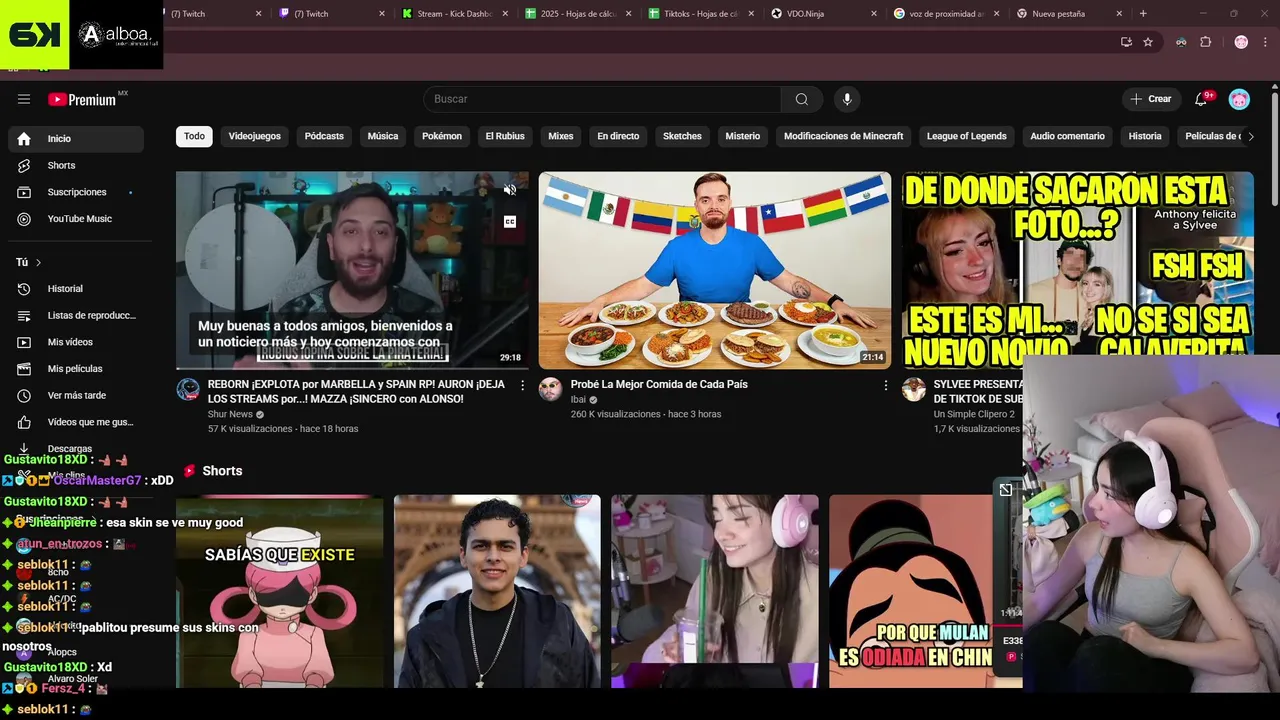Screen dimensions: 1280x720
Task: Select the Videojuegos filter chip
Action: pyautogui.click(x=255, y=136)
